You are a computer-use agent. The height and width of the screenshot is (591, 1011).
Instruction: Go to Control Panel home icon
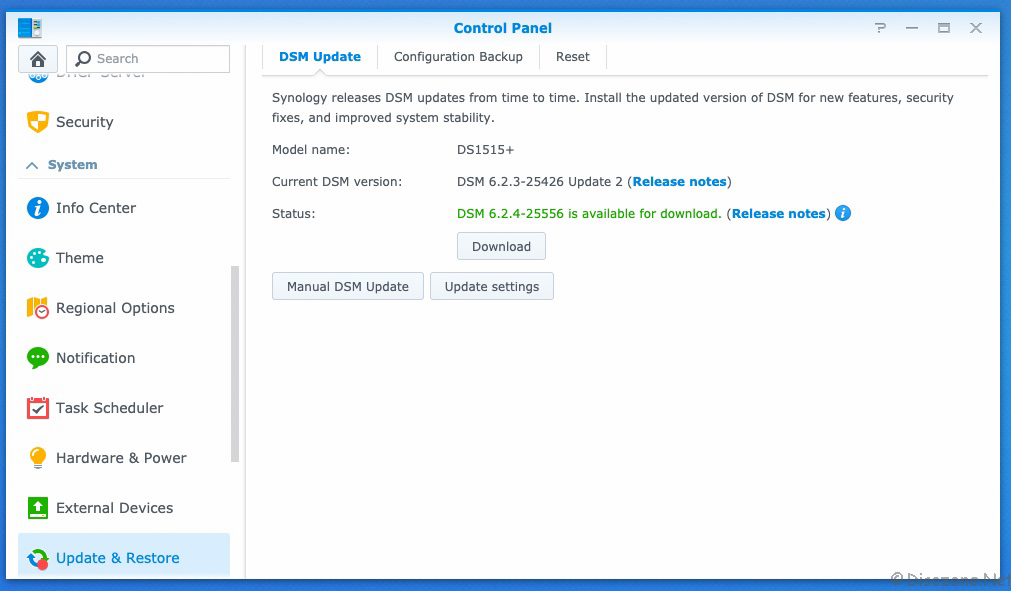click(38, 59)
